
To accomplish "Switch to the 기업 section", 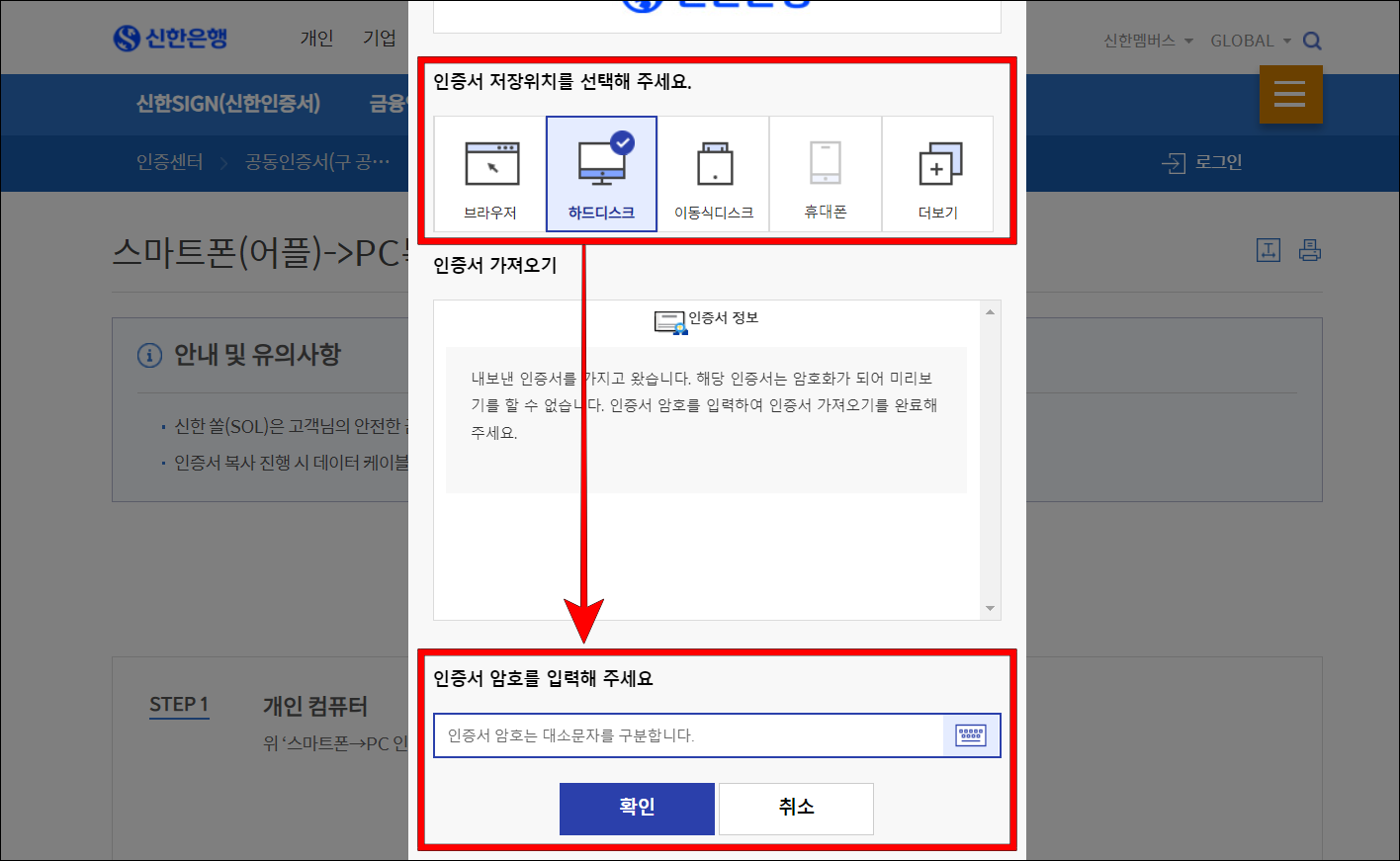I will (x=380, y=38).
